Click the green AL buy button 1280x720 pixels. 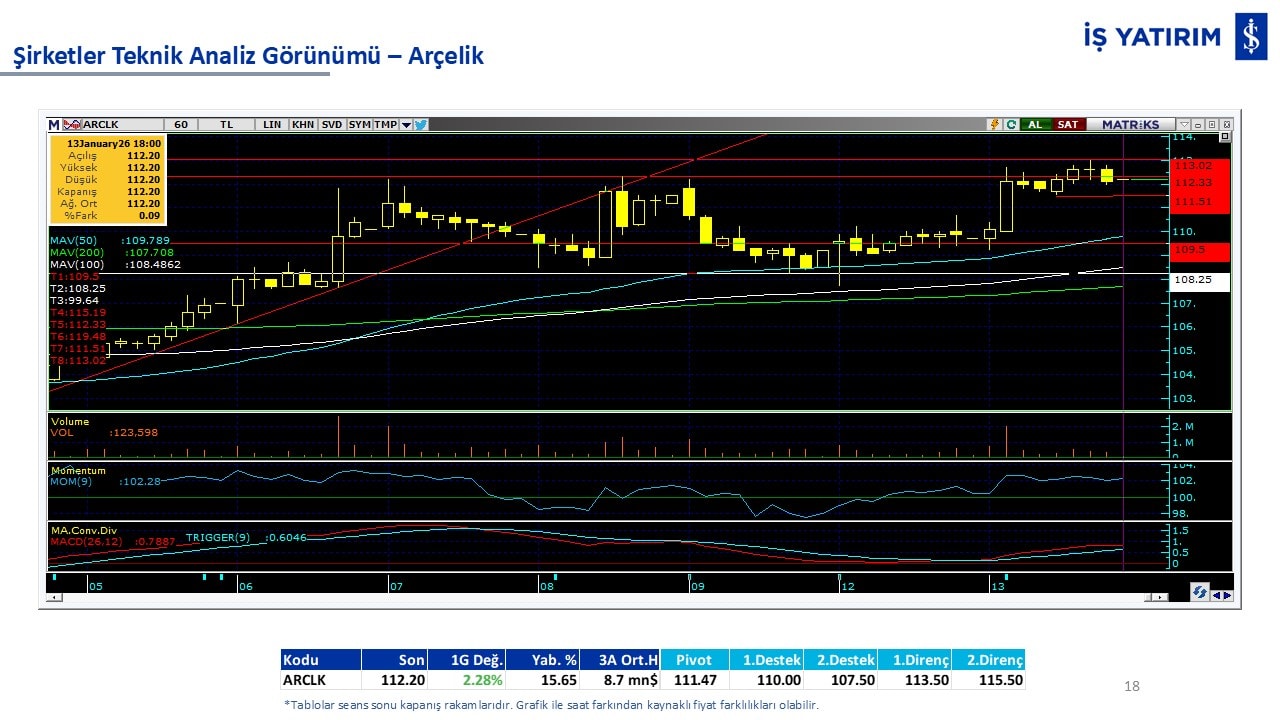pos(1035,125)
